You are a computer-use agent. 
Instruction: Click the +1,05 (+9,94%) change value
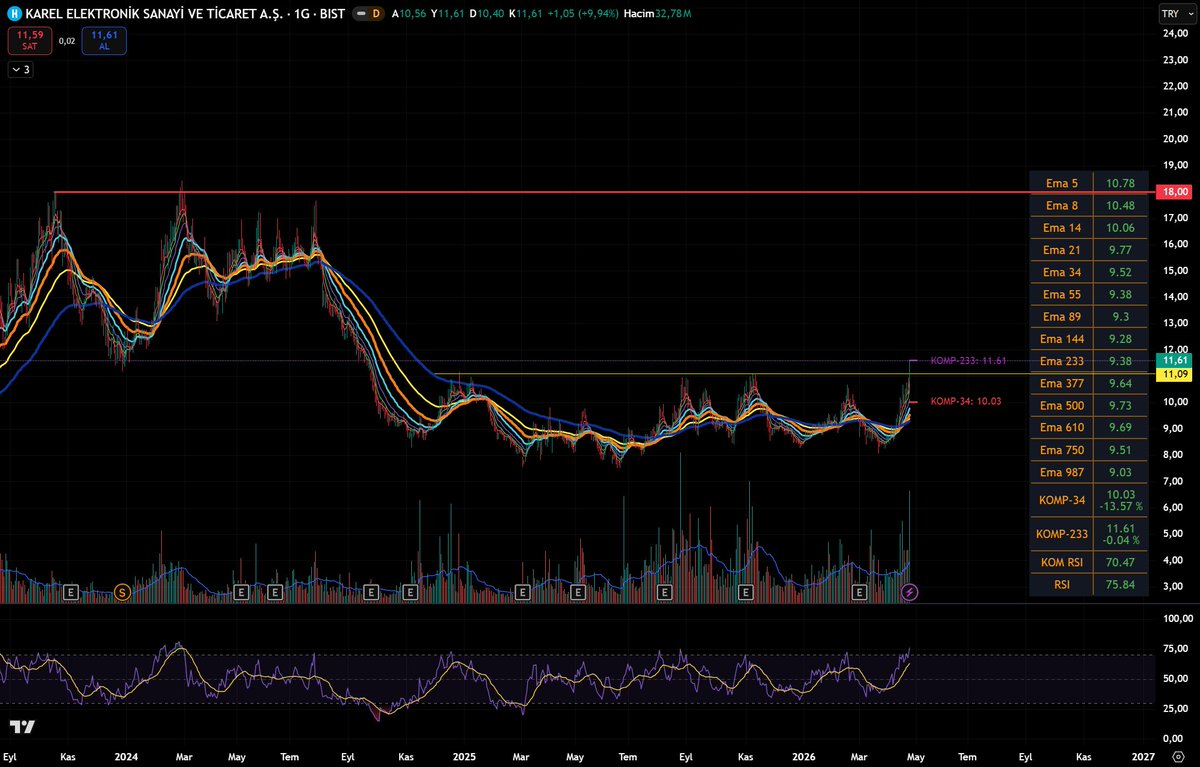[582, 13]
